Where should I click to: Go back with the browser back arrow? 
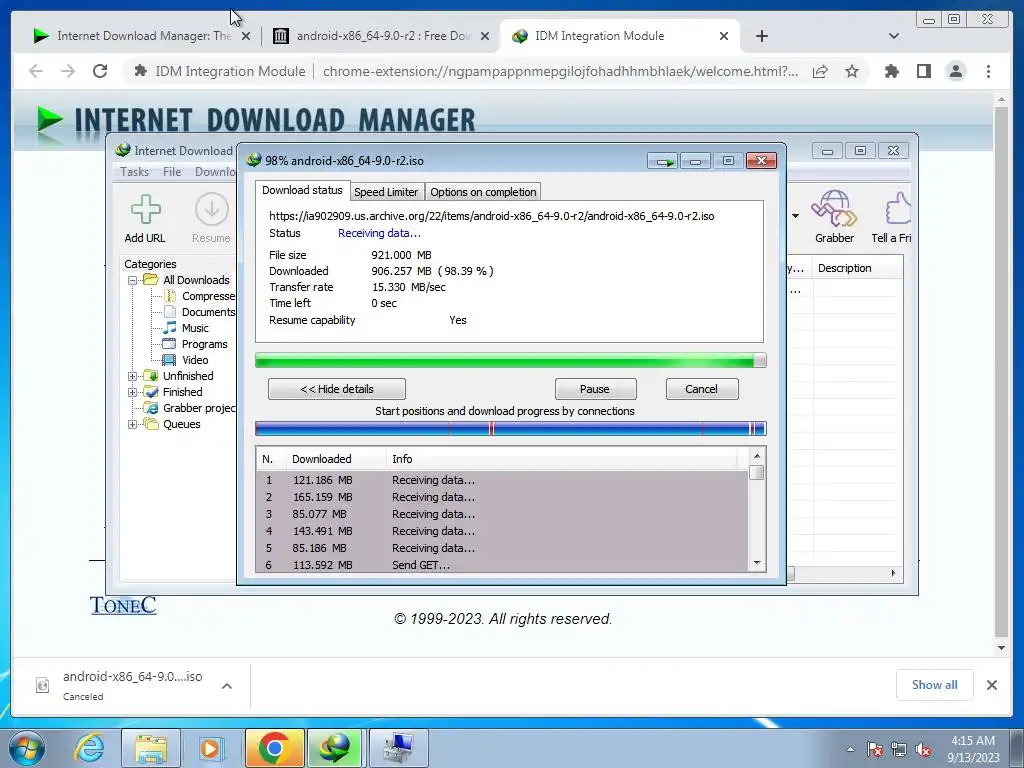coord(36,71)
